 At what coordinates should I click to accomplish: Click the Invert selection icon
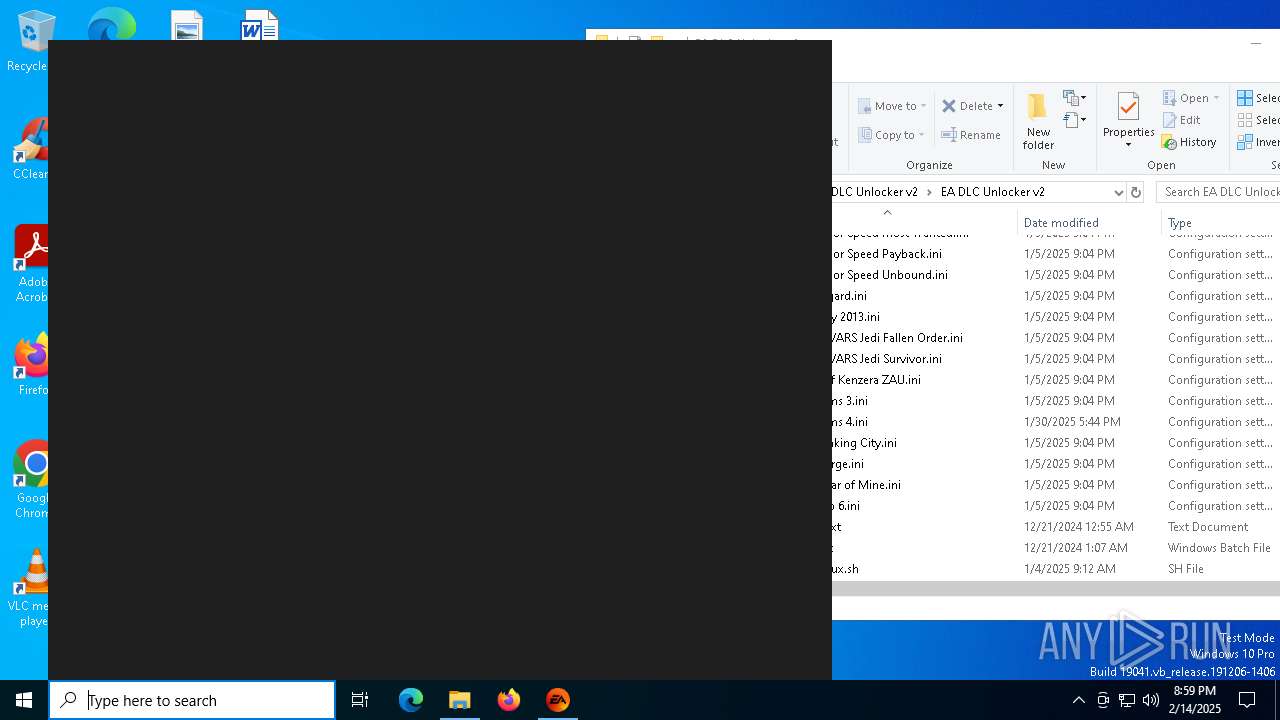point(1245,142)
